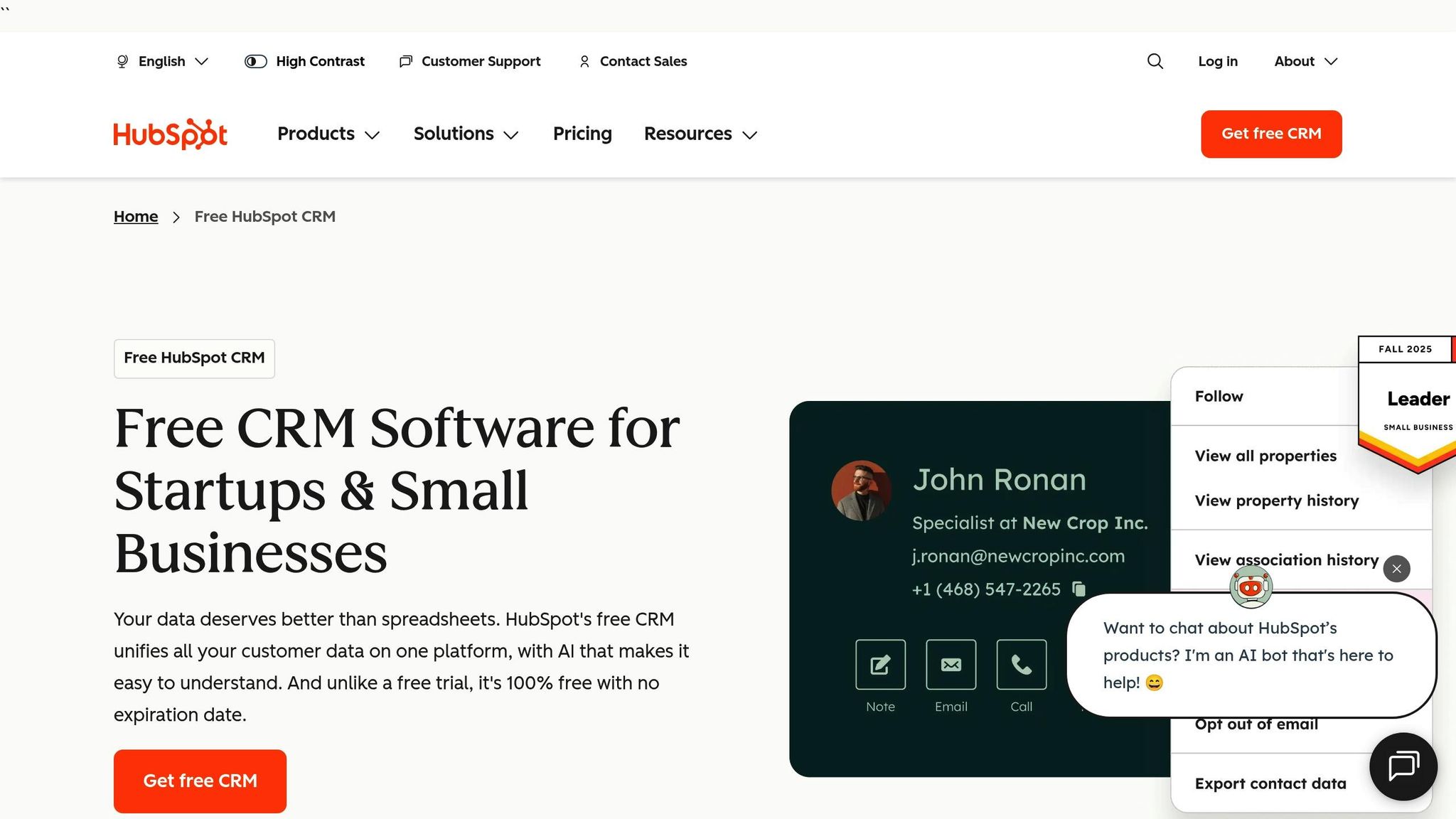
Task: Open the chat widget in bottom corner
Action: coord(1402,767)
